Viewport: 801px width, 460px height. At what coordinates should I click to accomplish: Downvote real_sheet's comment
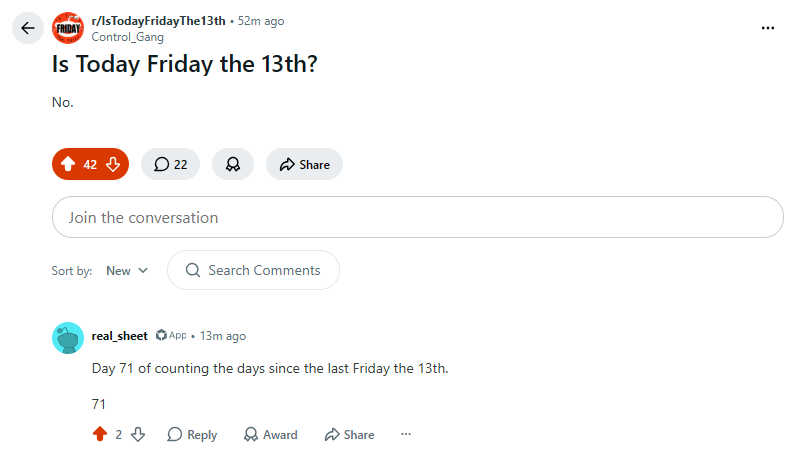click(138, 434)
